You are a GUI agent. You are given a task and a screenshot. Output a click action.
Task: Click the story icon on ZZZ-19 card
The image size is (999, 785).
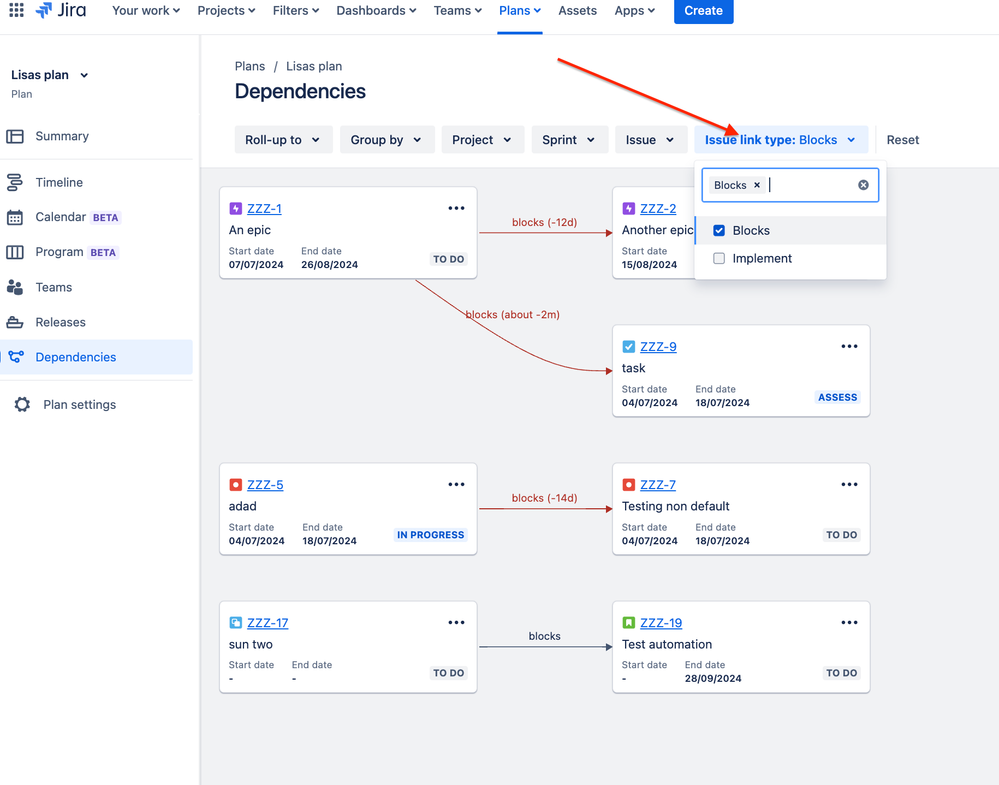[x=629, y=623]
